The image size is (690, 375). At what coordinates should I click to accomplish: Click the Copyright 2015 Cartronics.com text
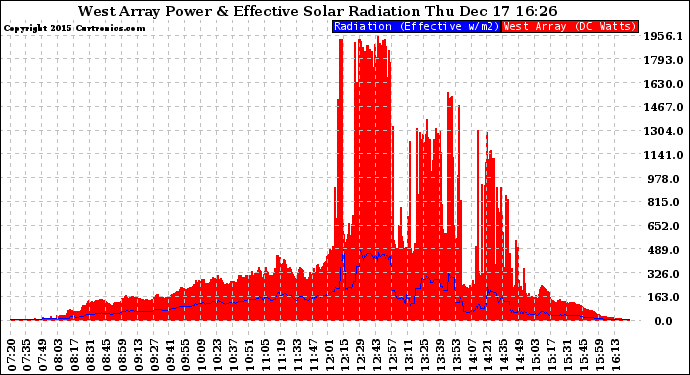click(x=74, y=28)
